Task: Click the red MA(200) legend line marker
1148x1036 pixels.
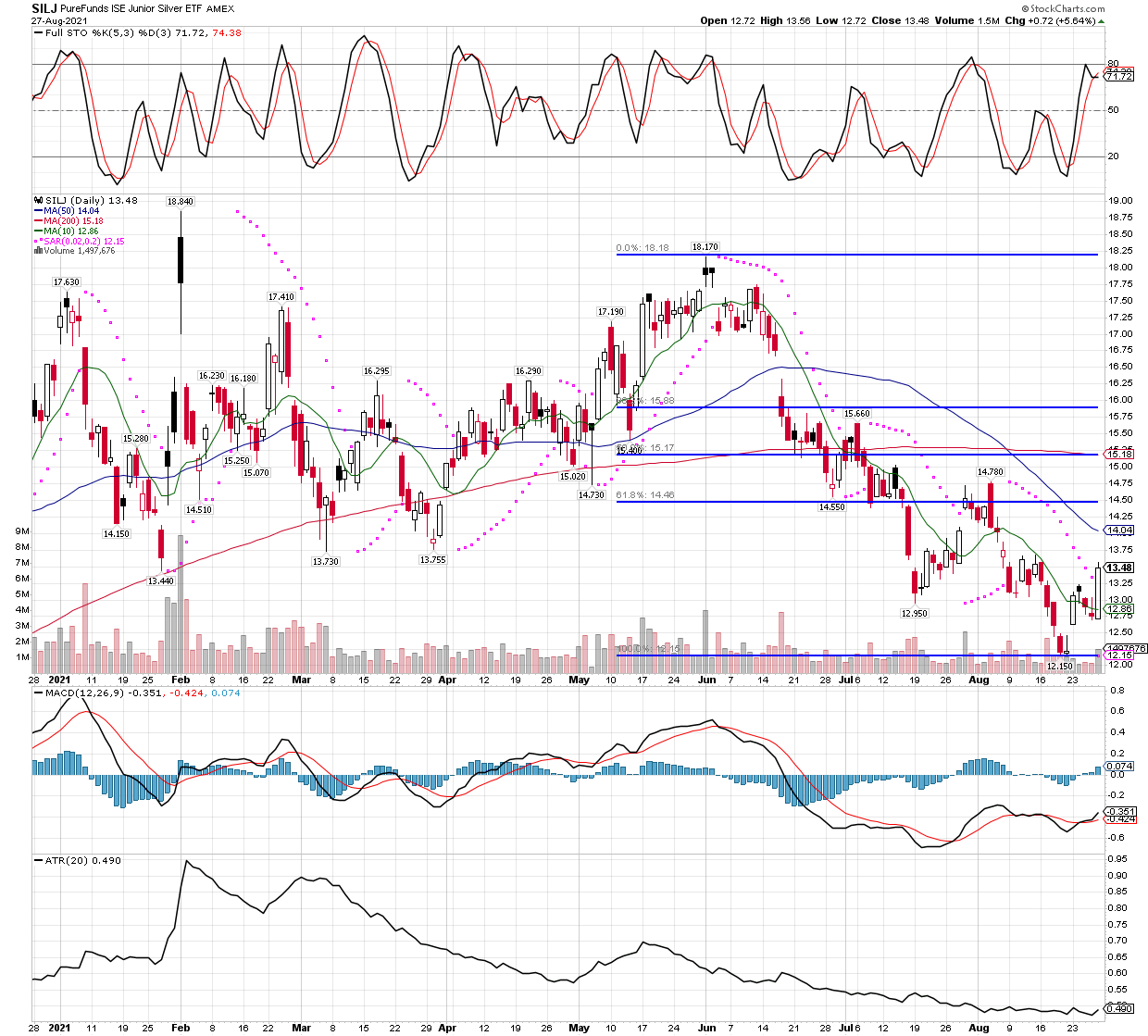Action: coord(38,221)
